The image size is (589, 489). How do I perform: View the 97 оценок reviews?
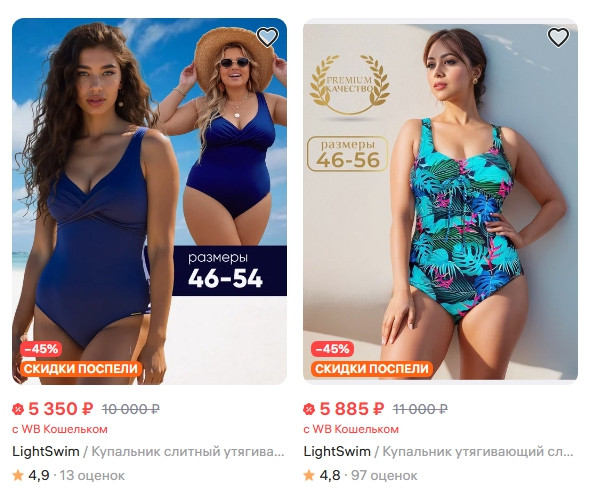tap(384, 475)
